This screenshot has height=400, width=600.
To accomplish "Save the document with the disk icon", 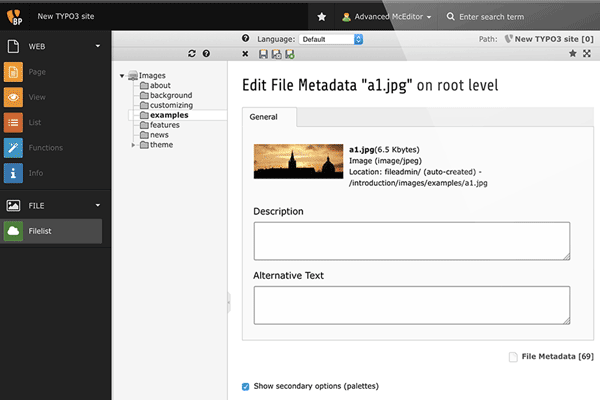I will coord(262,53).
